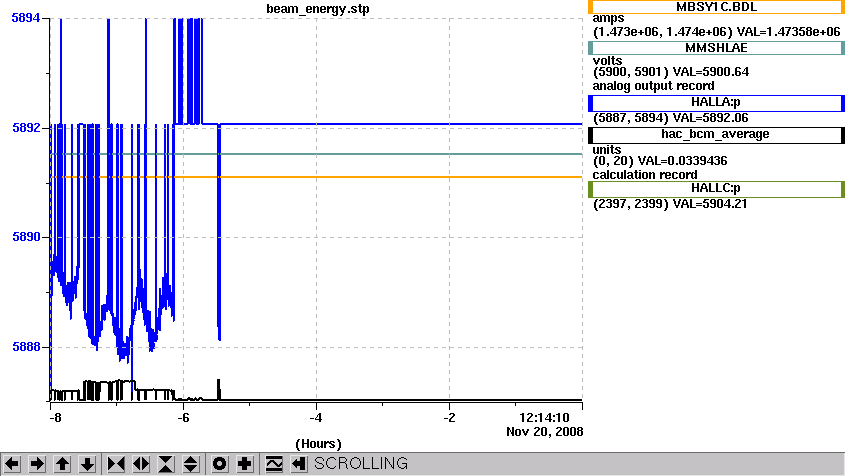The width and height of the screenshot is (845, 476).
Task: Click the 'amps' units label
Action: tap(608, 18)
